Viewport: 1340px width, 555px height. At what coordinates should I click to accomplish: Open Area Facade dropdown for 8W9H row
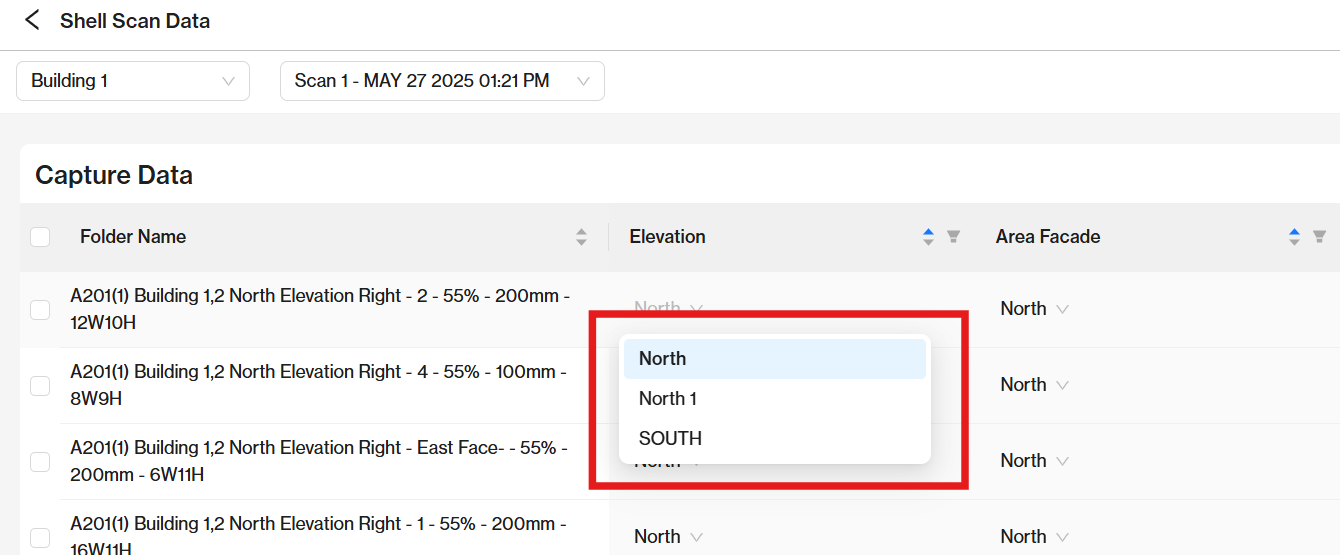click(x=1034, y=385)
